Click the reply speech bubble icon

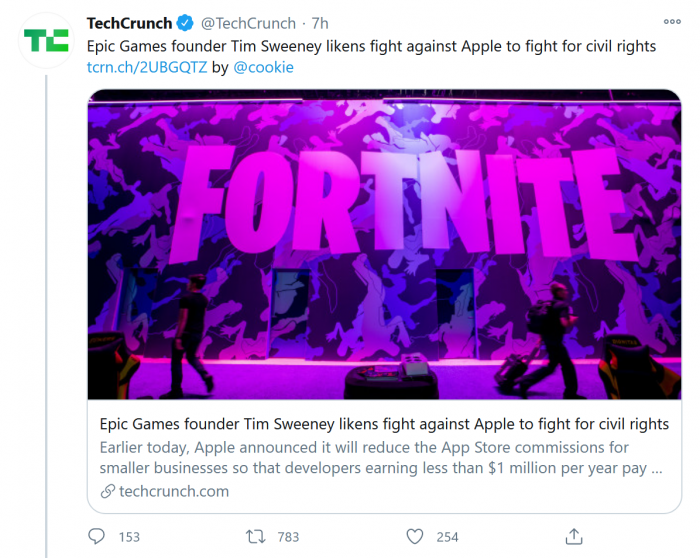(98, 537)
